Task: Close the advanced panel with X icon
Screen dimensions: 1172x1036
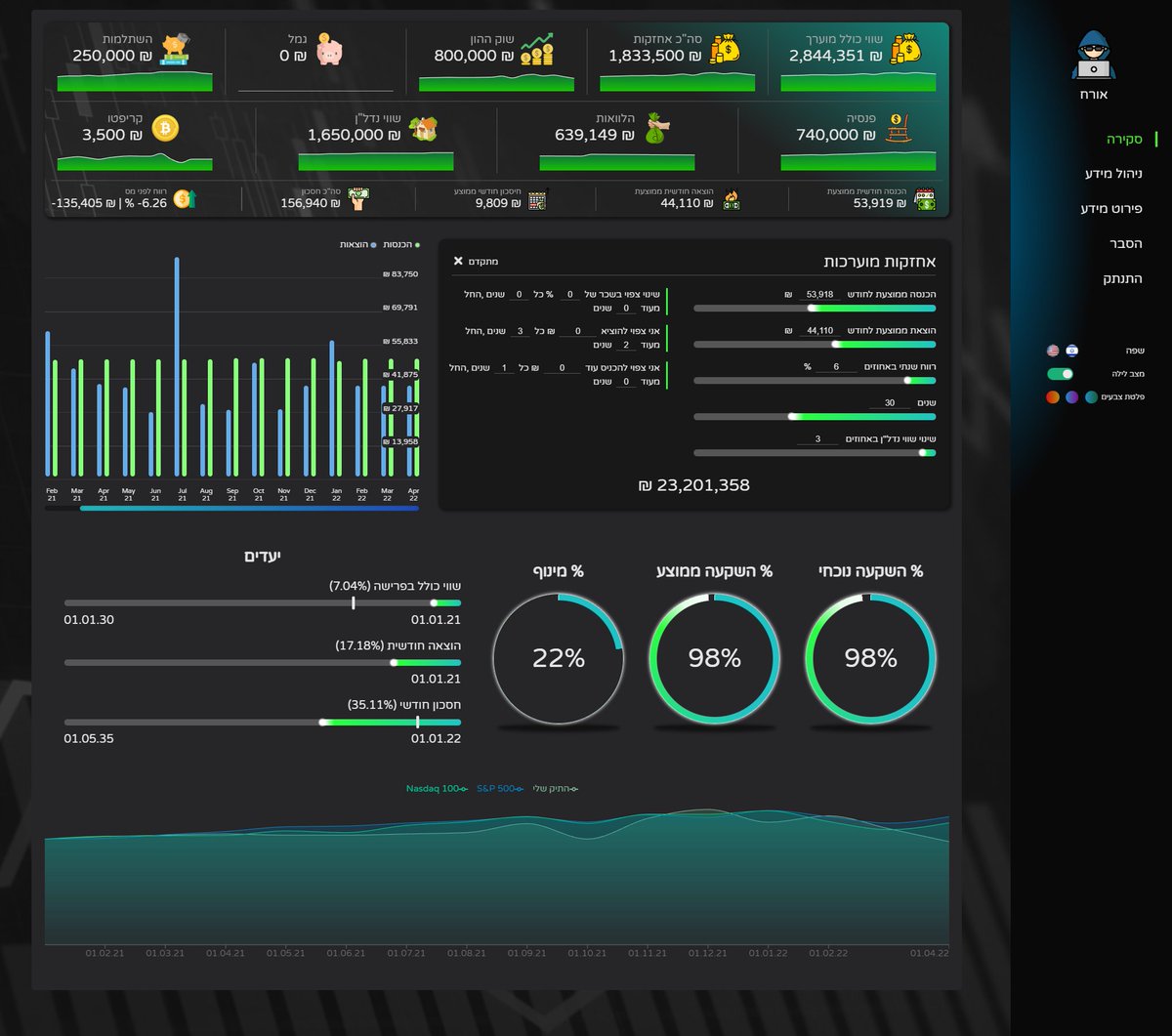Action: [x=458, y=261]
